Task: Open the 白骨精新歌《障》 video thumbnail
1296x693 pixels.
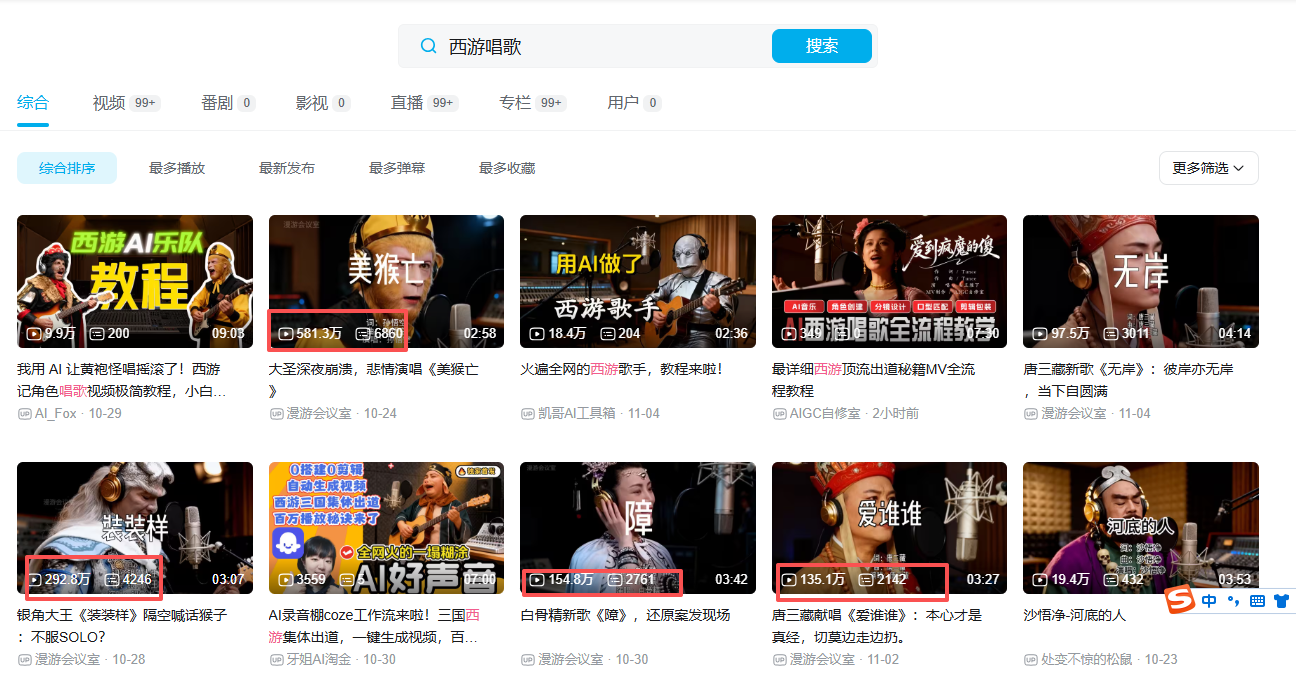Action: 638,527
